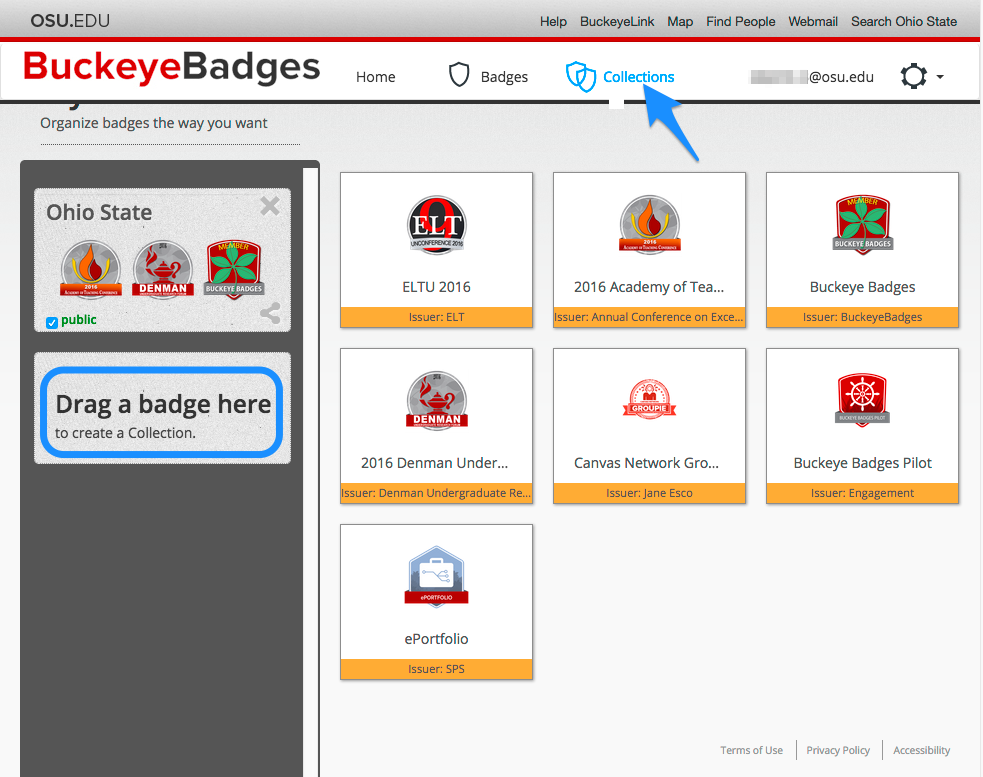983x777 pixels.
Task: Open the Find People link
Action: [741, 21]
